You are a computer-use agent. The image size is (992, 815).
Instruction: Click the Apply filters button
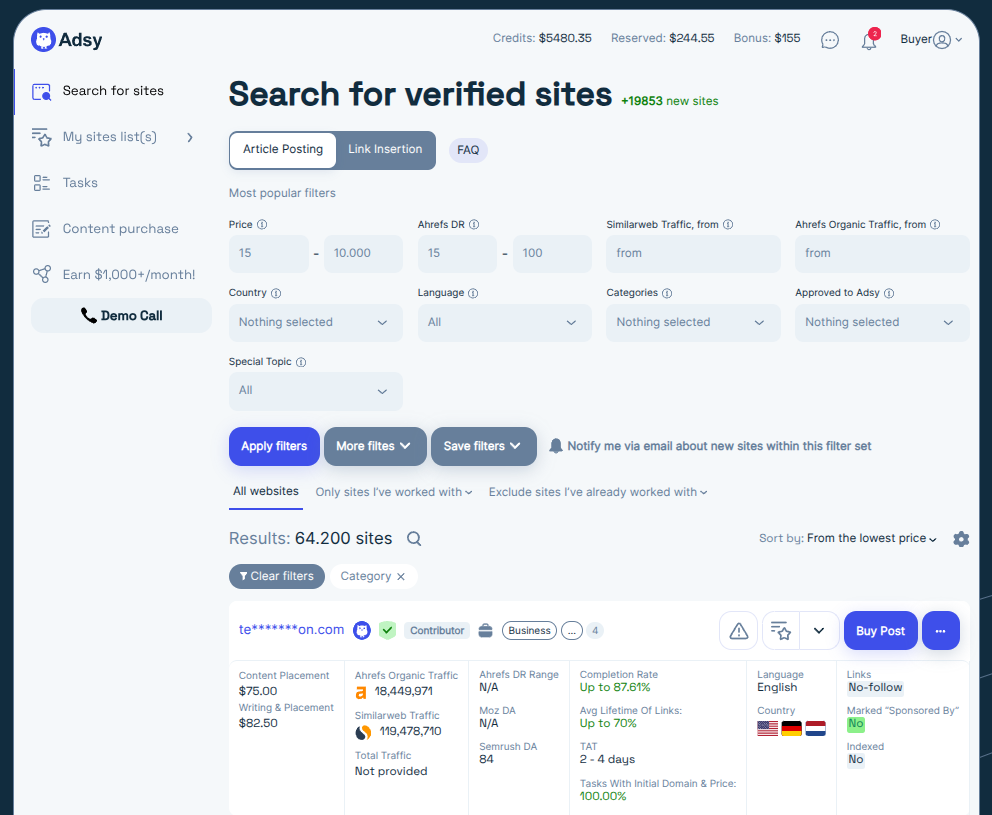pos(274,446)
